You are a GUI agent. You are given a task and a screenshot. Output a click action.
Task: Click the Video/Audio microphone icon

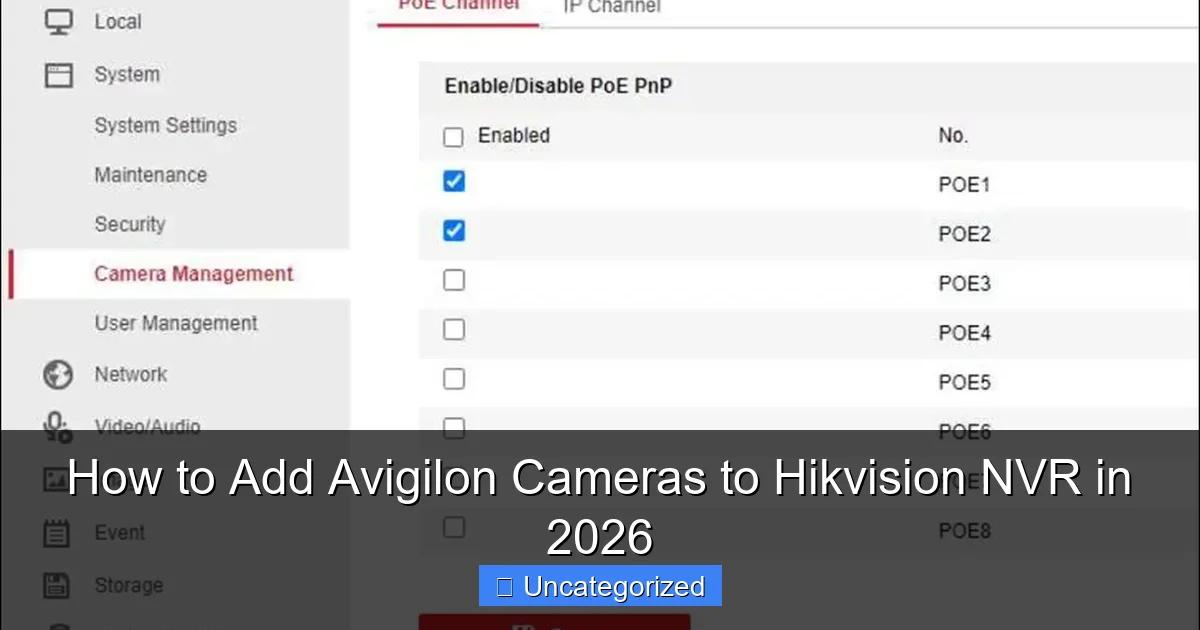(x=58, y=426)
